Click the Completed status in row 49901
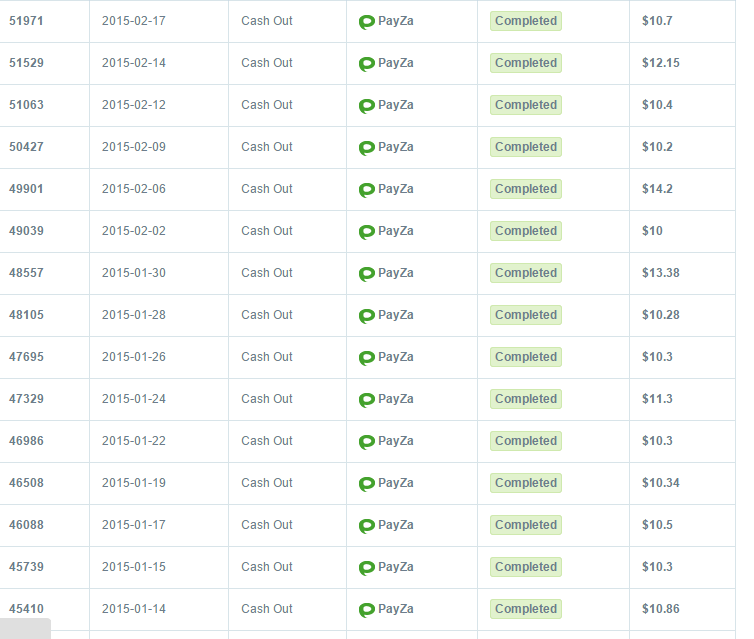This screenshot has width=754, height=639. tap(525, 189)
